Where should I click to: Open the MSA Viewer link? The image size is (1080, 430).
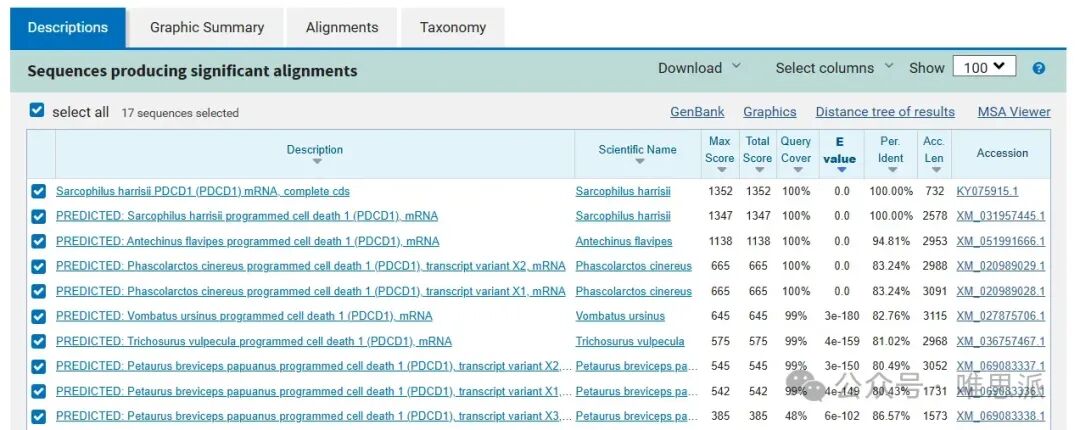click(1014, 112)
